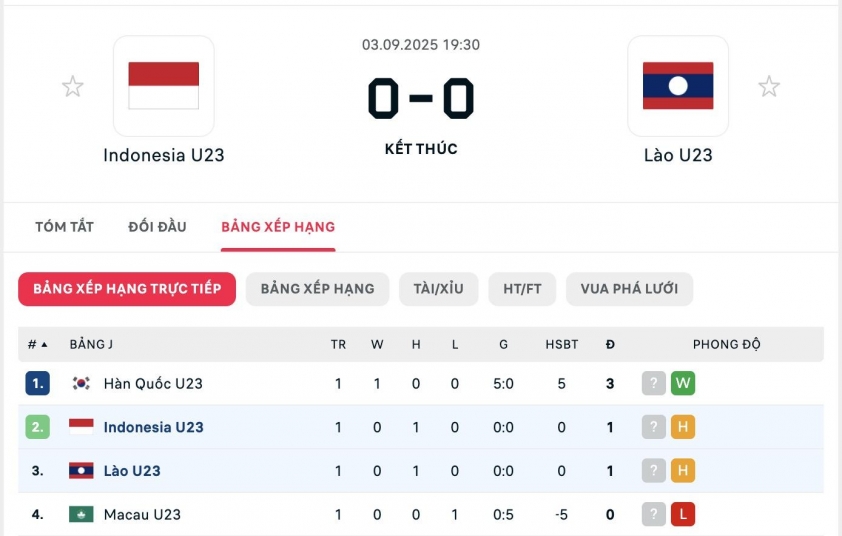
Task: Open the VUA PHÁ LƯỚI list
Action: pos(629,289)
